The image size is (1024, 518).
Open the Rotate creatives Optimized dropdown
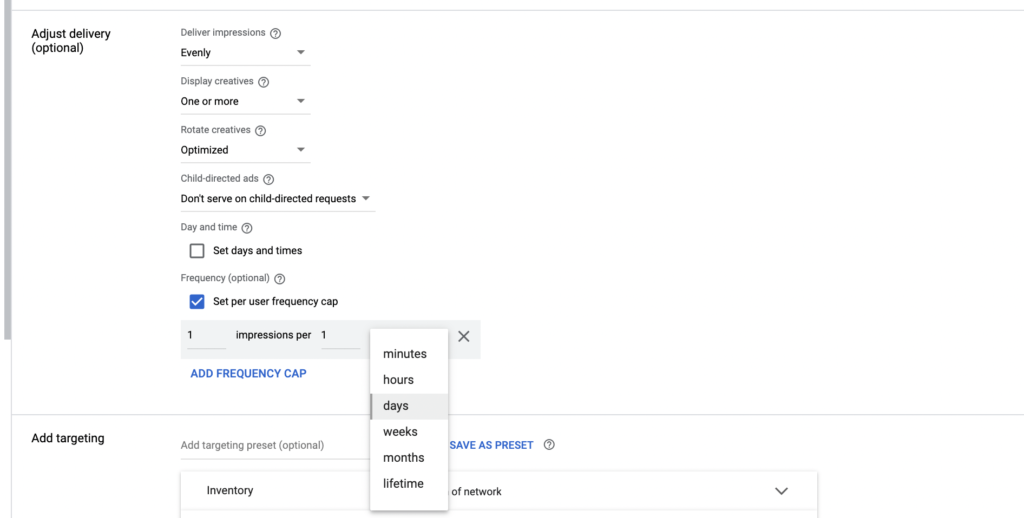[x=245, y=150]
